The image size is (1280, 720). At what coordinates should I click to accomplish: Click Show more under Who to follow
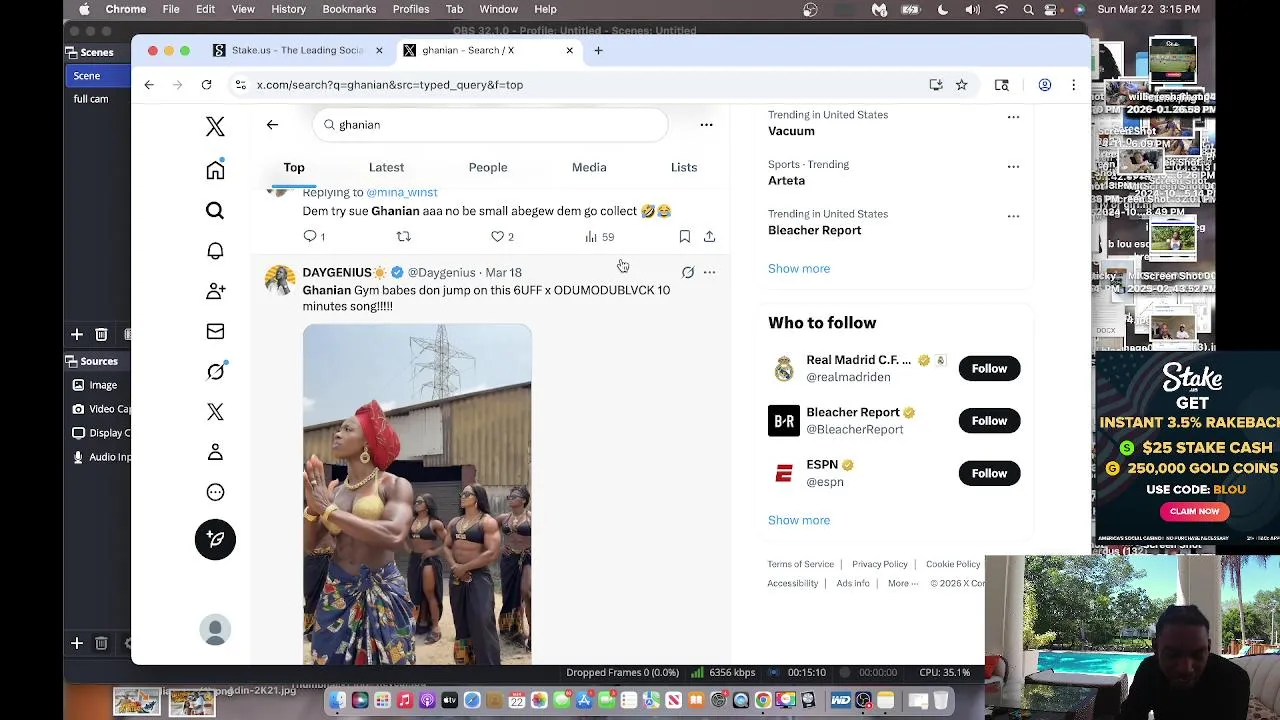pos(799,520)
